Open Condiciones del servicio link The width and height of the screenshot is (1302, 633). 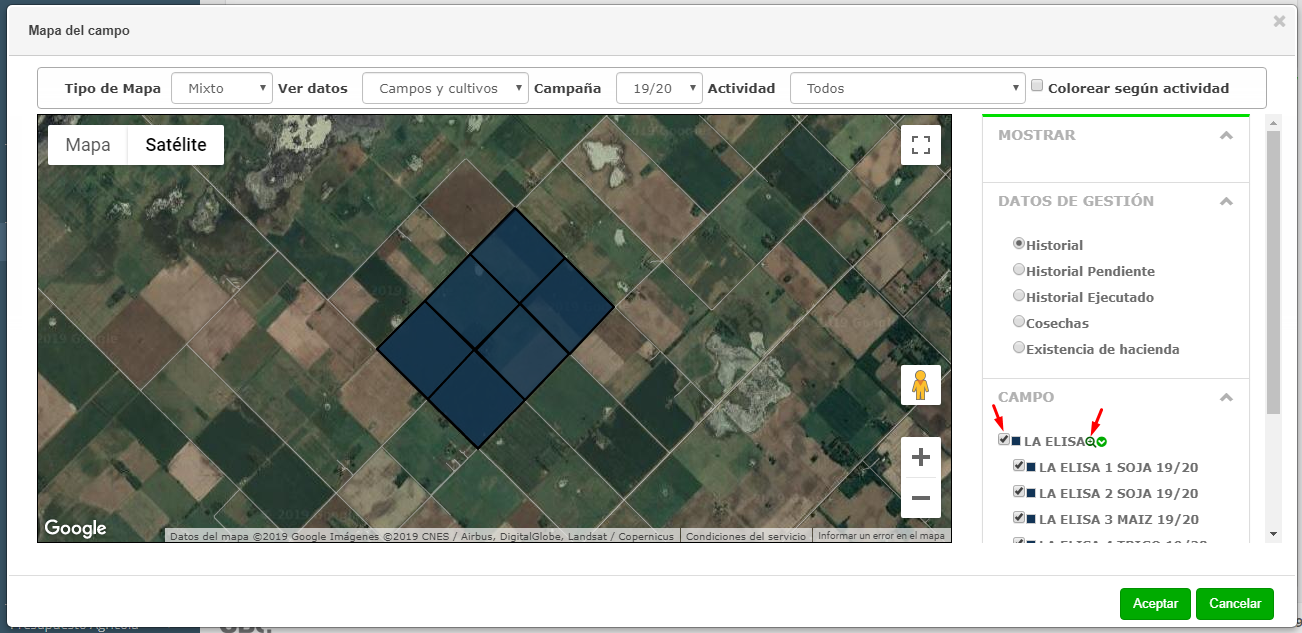[x=746, y=536]
